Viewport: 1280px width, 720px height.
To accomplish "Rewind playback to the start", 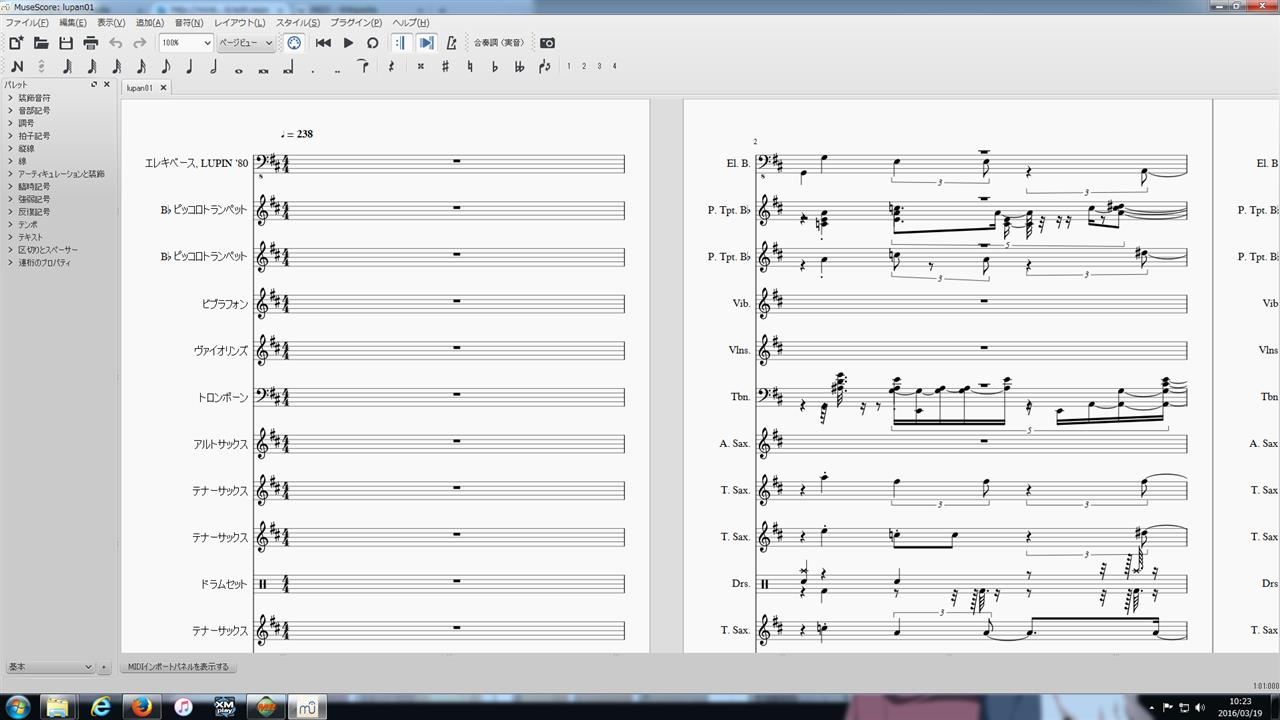I will coord(323,43).
